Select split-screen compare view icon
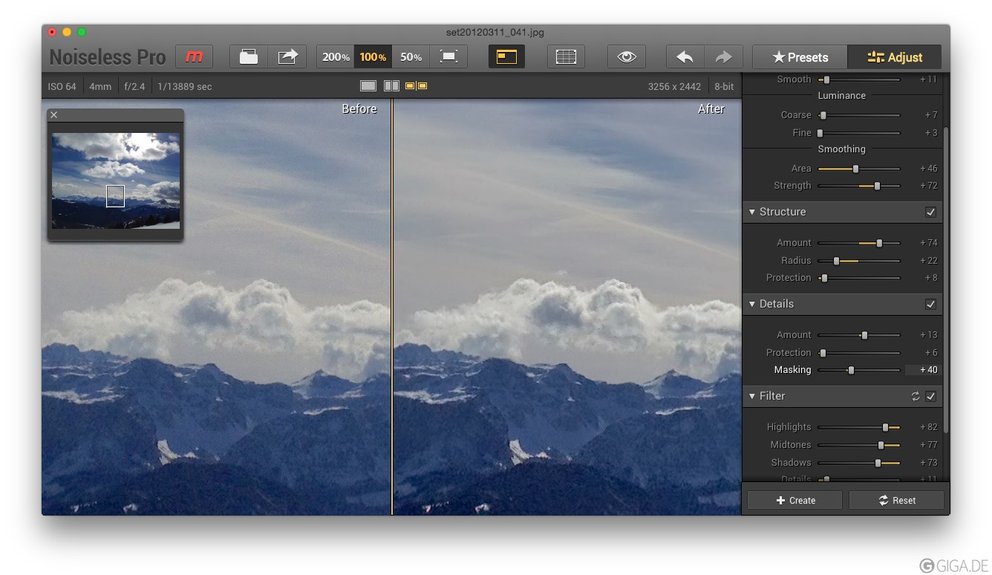Image resolution: width=992 pixels, height=575 pixels. [392, 85]
